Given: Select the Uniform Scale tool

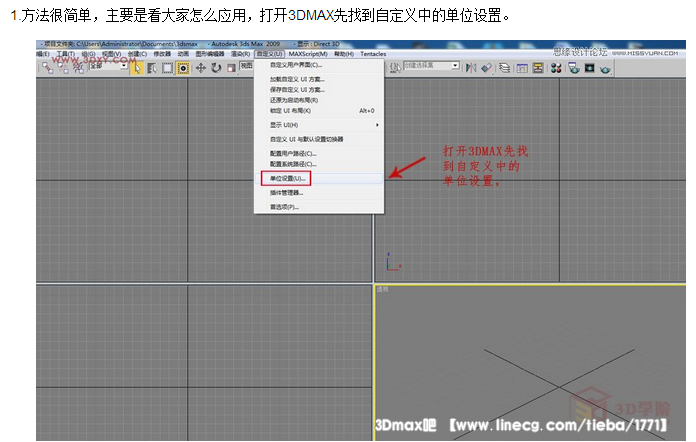Looking at the screenshot, I should pos(231,68).
